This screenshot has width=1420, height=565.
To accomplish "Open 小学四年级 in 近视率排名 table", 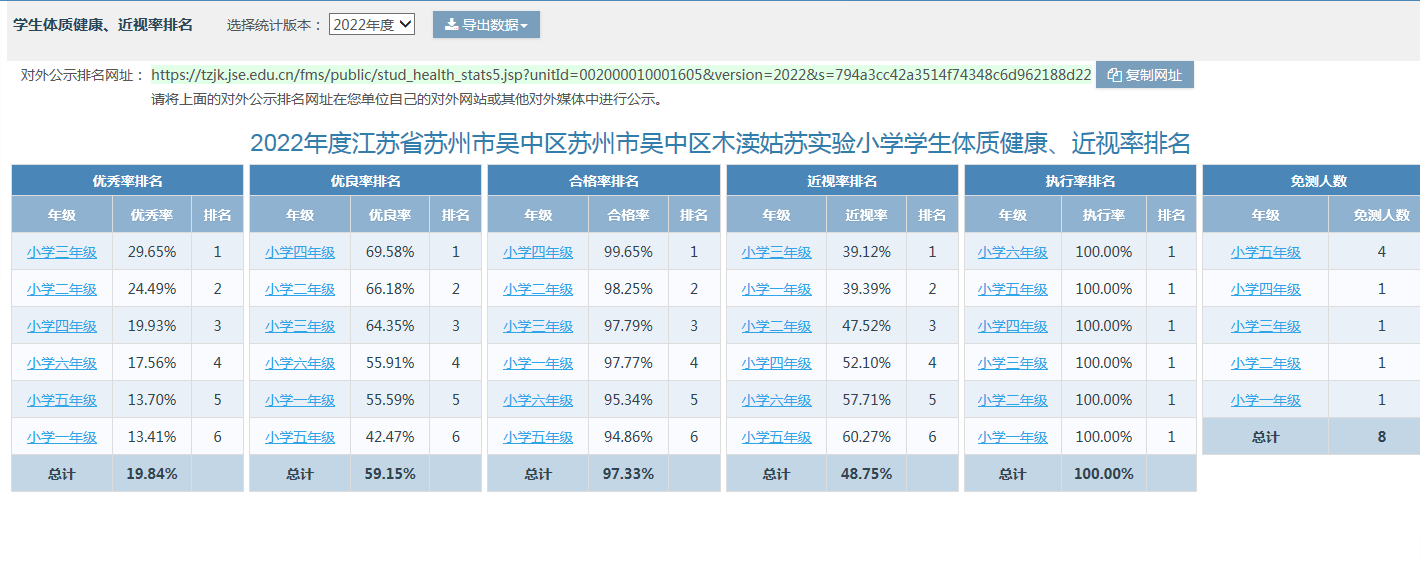I will coord(777,363).
